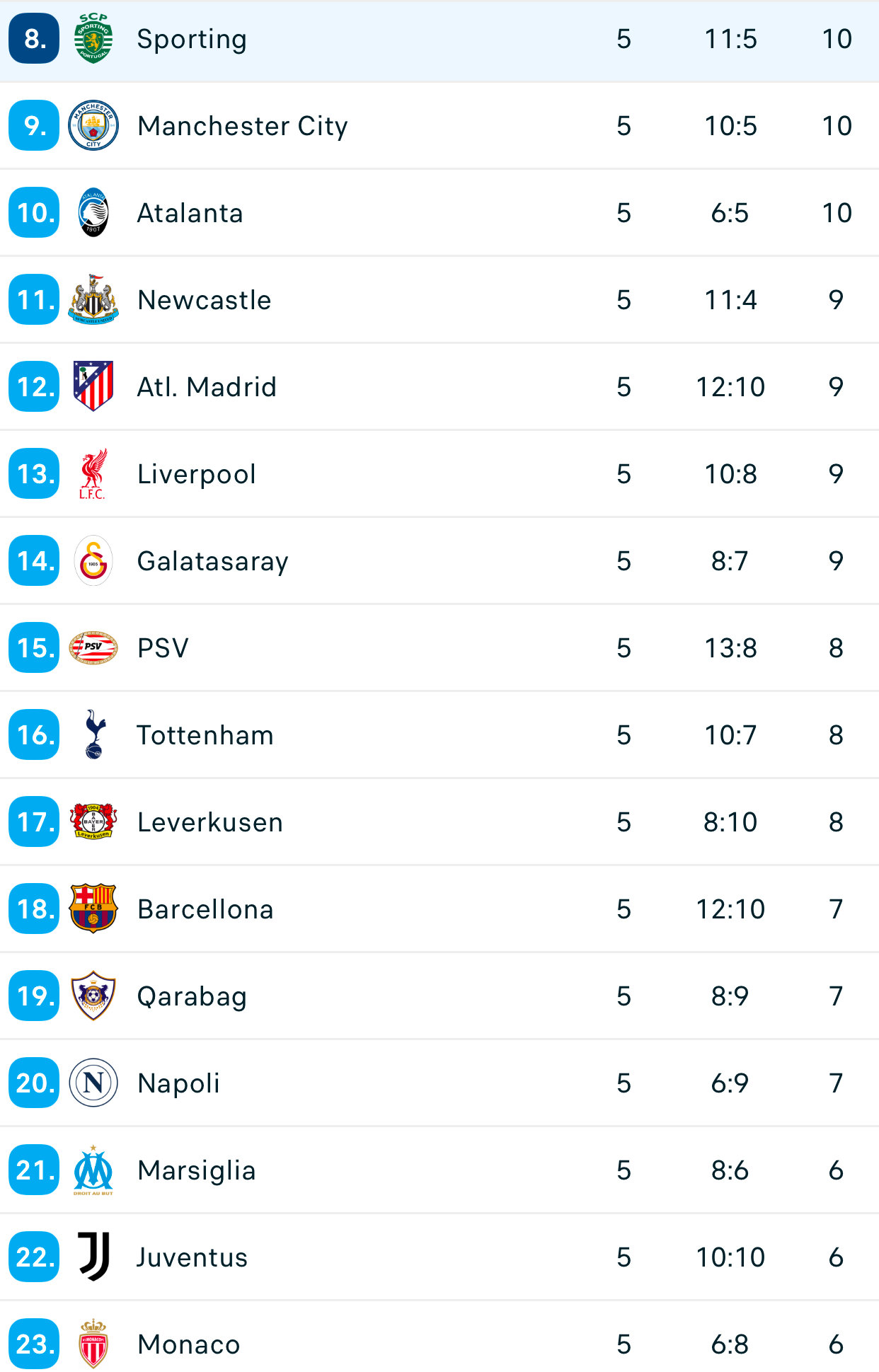Tap the Liverpool L.F.C. logo

[93, 474]
